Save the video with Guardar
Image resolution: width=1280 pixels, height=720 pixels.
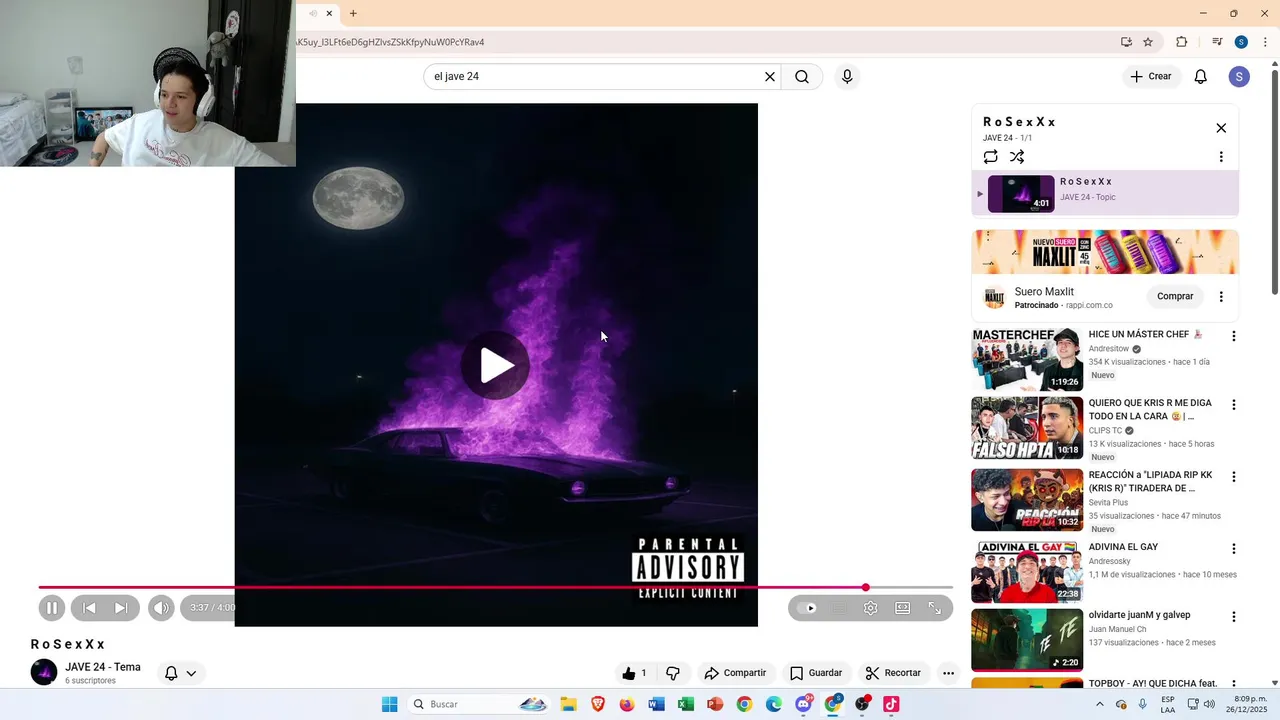pyautogui.click(x=816, y=673)
